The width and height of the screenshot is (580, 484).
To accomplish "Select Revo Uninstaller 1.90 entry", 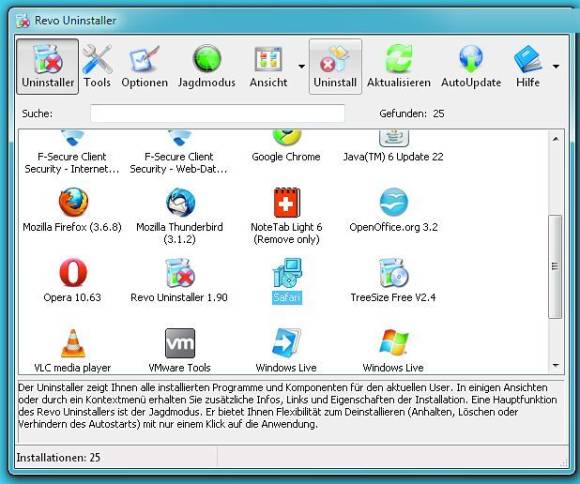I will pos(179,280).
